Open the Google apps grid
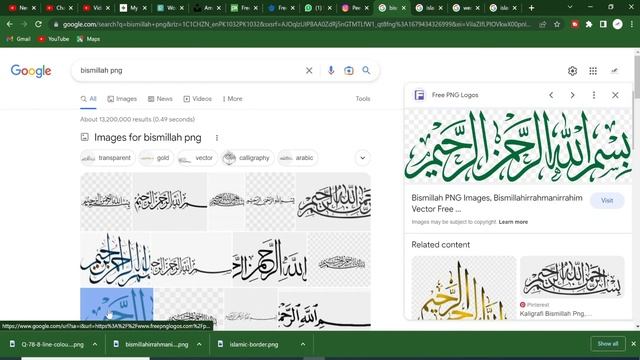Screen dimensions: 640x360 593,71
